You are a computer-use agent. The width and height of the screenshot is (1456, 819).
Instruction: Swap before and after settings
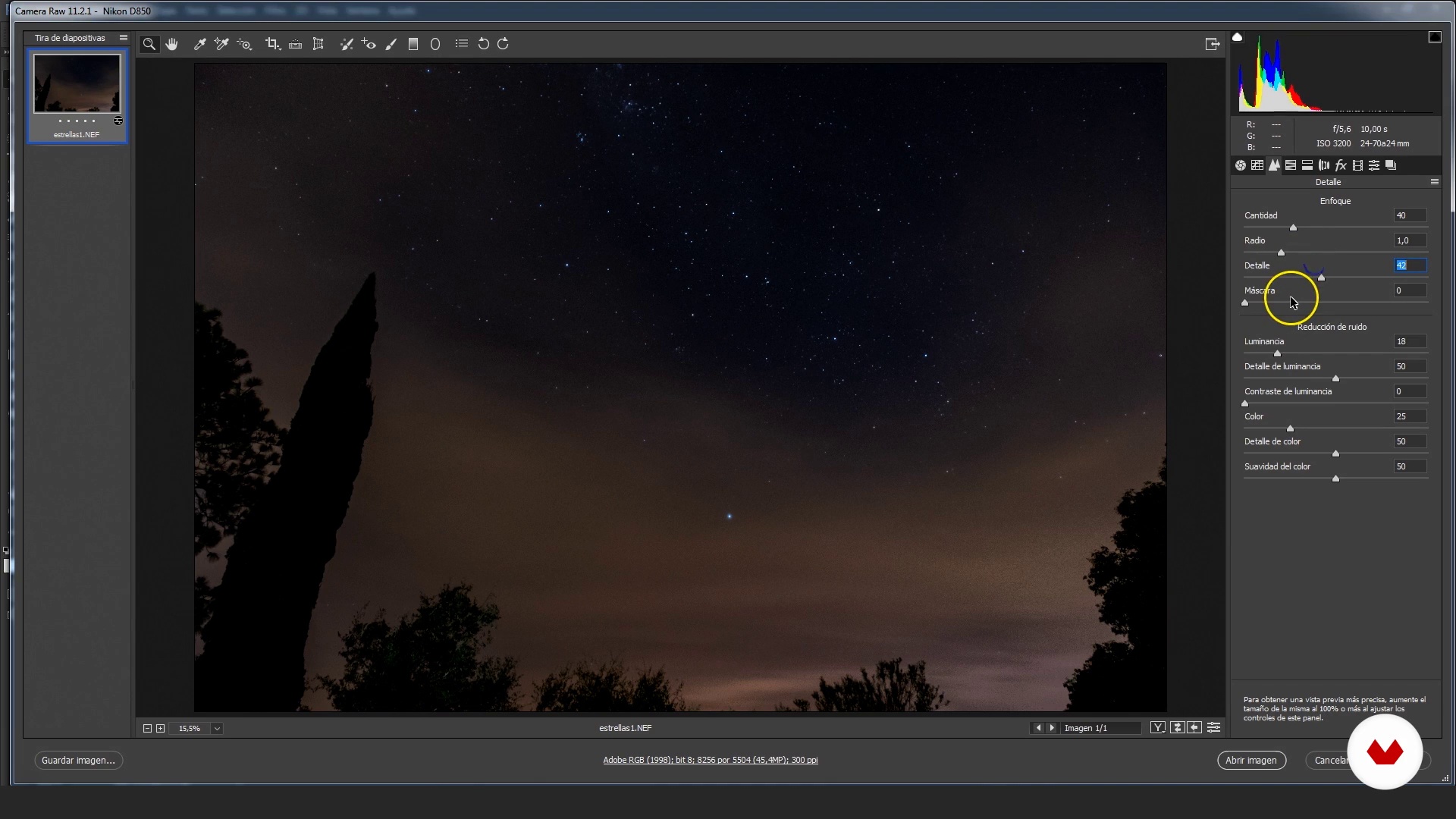tap(1177, 728)
